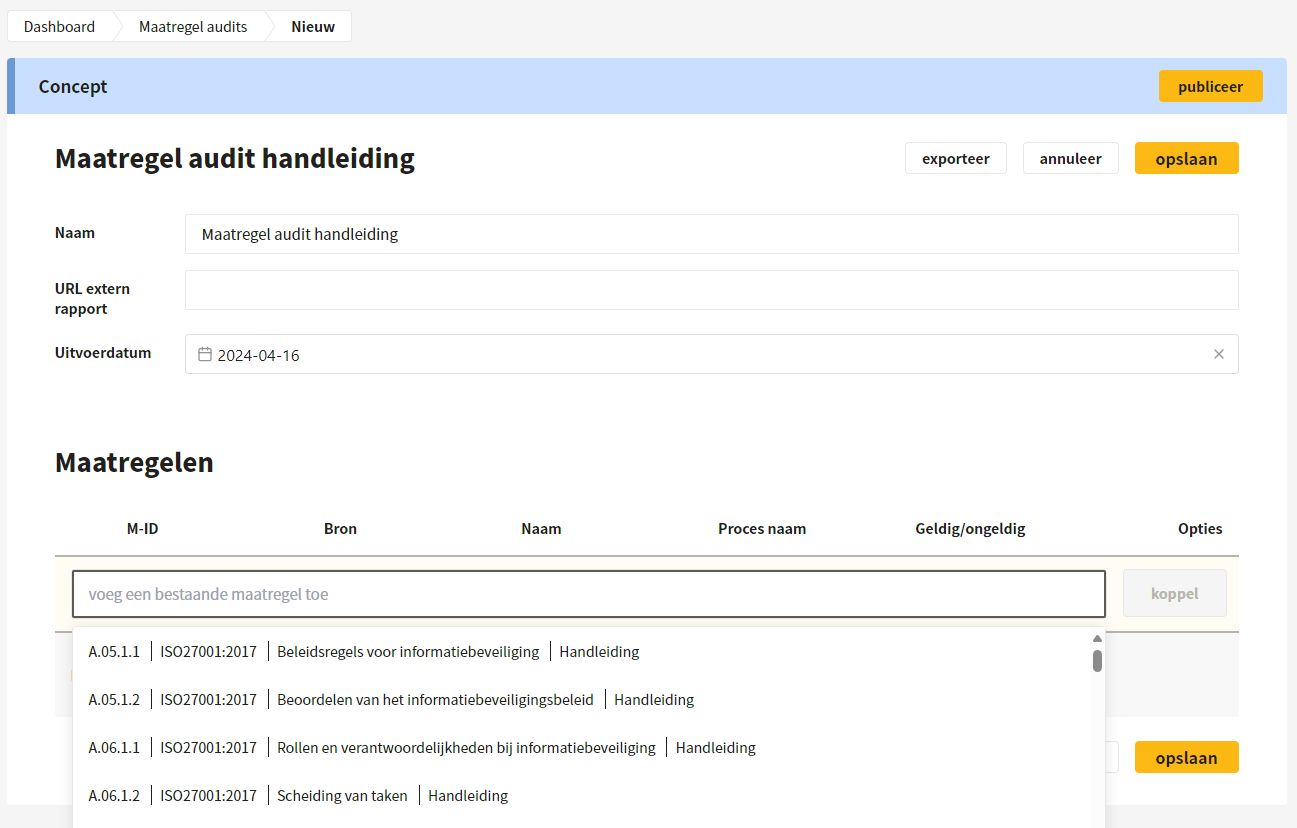
Task: Select option A.05.1.1 Beleidsregels voor informatiebeveiliging
Action: tap(581, 652)
